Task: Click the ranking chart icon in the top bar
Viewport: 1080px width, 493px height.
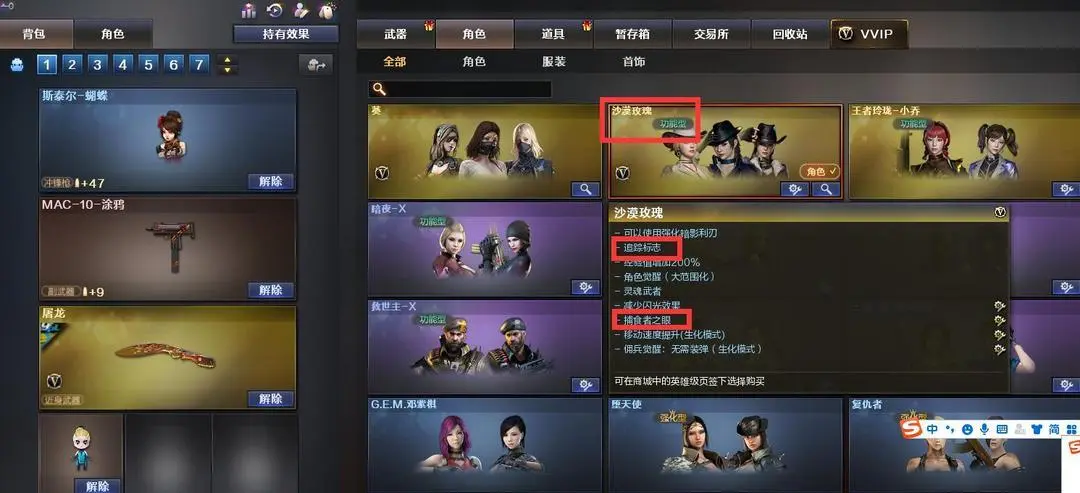Action: (x=249, y=10)
